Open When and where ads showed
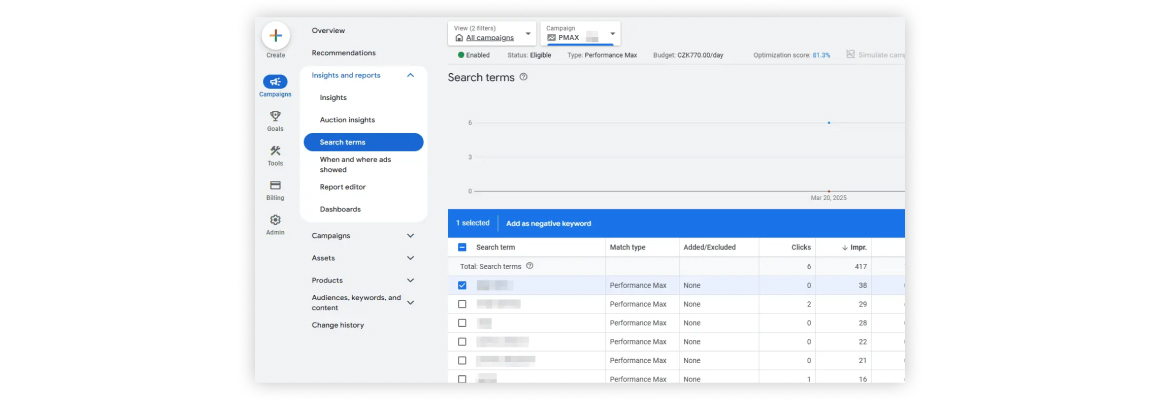The height and width of the screenshot is (400, 1160). [355, 164]
